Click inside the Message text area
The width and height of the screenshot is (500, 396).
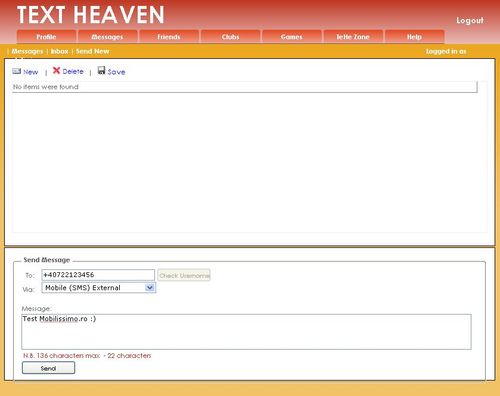(246, 332)
